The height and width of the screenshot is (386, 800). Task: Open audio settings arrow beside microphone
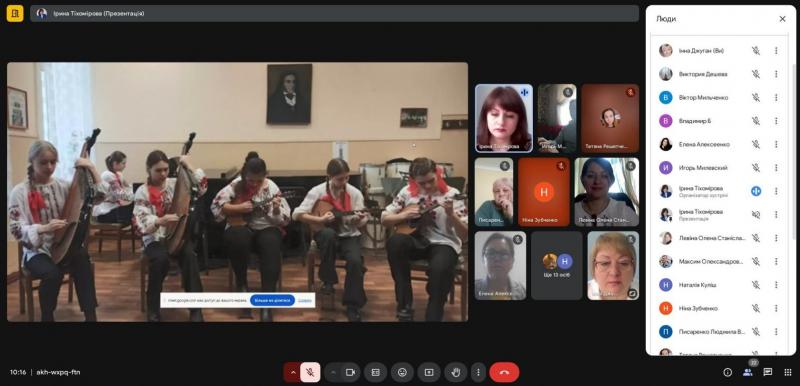point(293,372)
